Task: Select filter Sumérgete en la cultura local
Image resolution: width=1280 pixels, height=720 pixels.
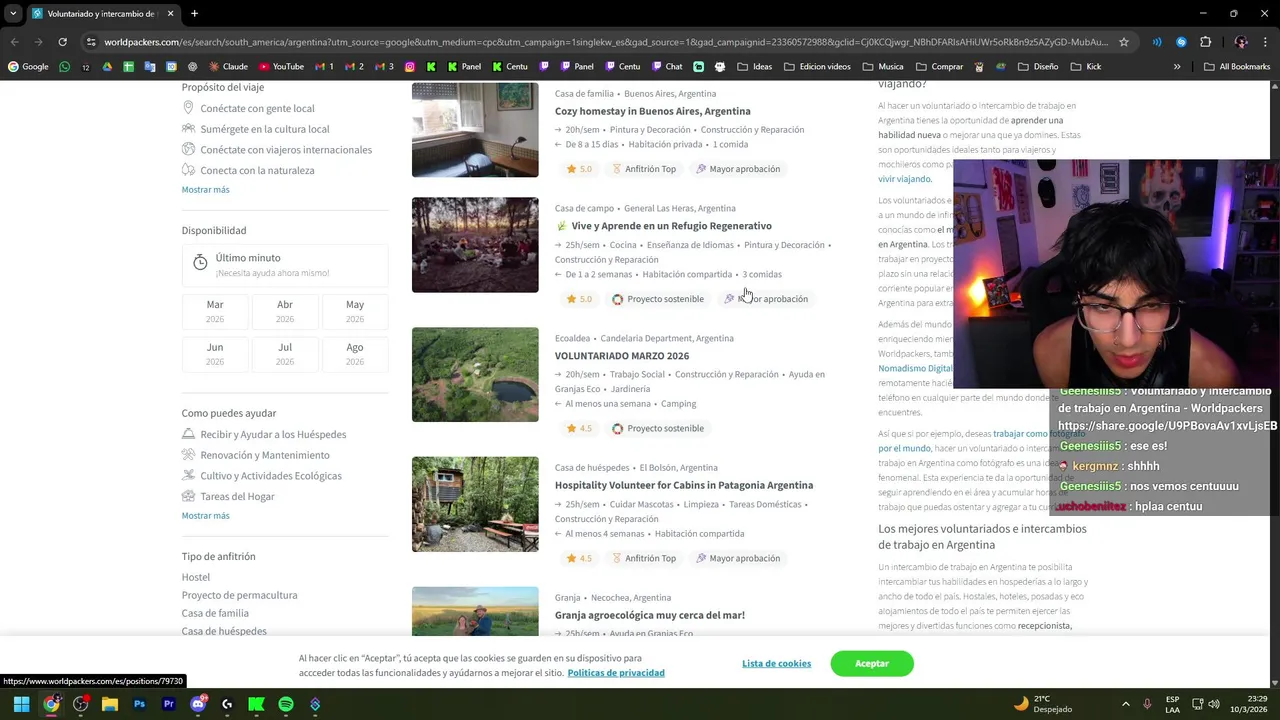Action: click(255, 129)
